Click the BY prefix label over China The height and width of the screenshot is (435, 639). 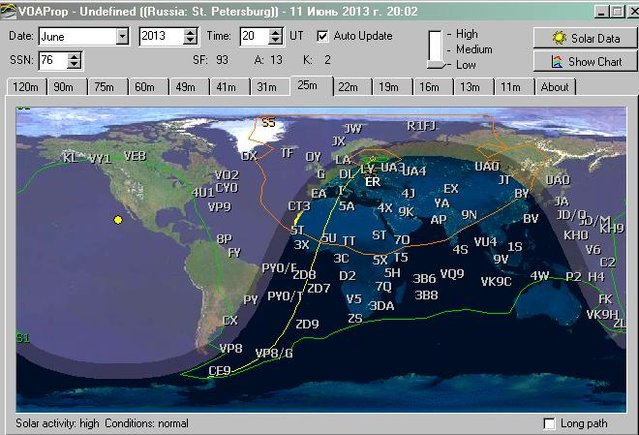pos(522,194)
